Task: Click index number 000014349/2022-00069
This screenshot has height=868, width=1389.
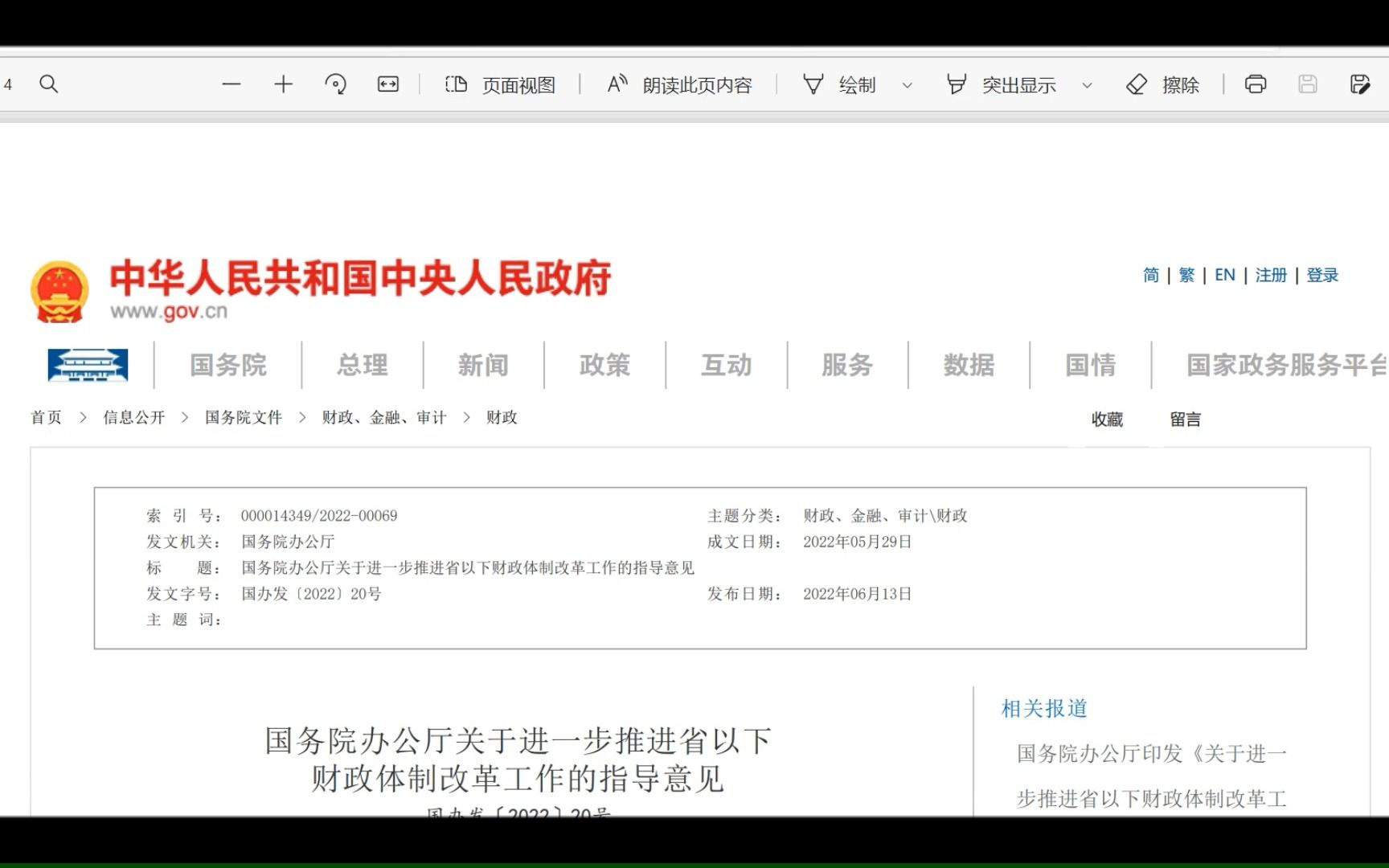Action: pyautogui.click(x=319, y=516)
